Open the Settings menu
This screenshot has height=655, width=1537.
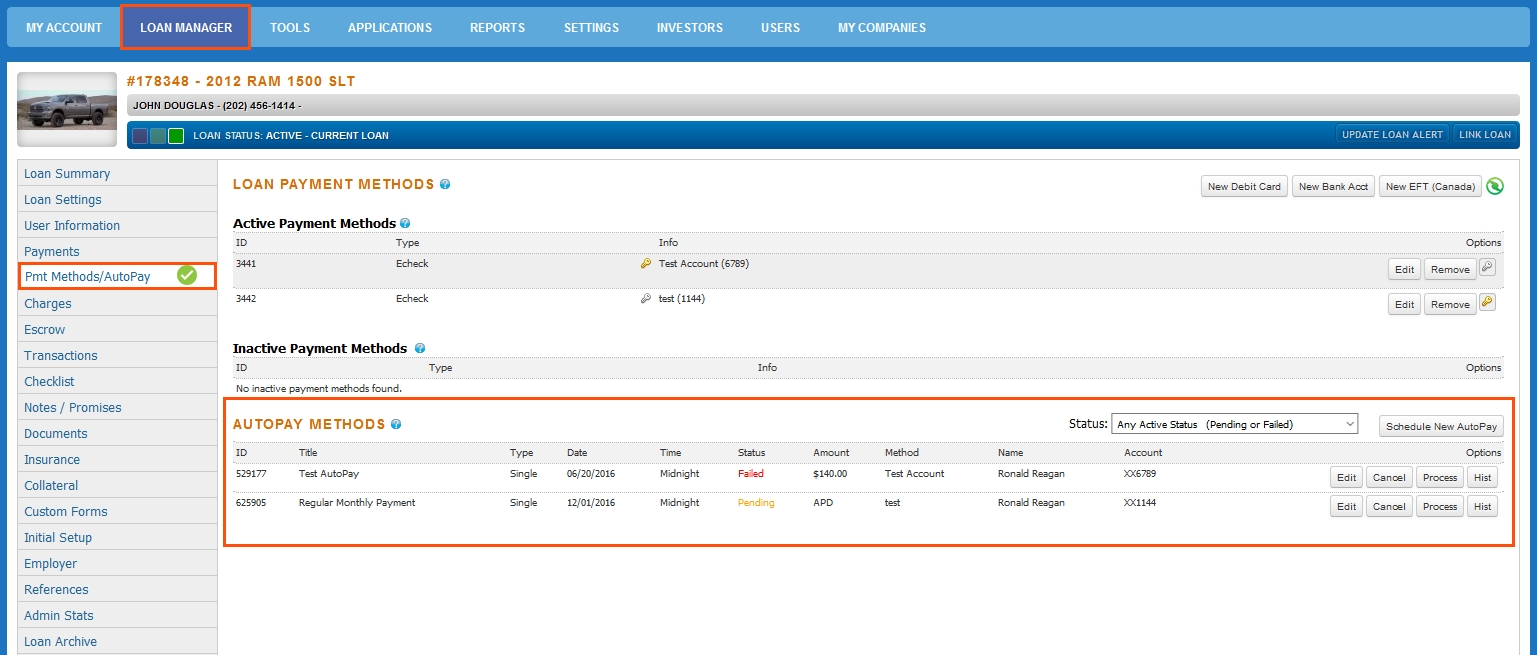[x=591, y=28]
